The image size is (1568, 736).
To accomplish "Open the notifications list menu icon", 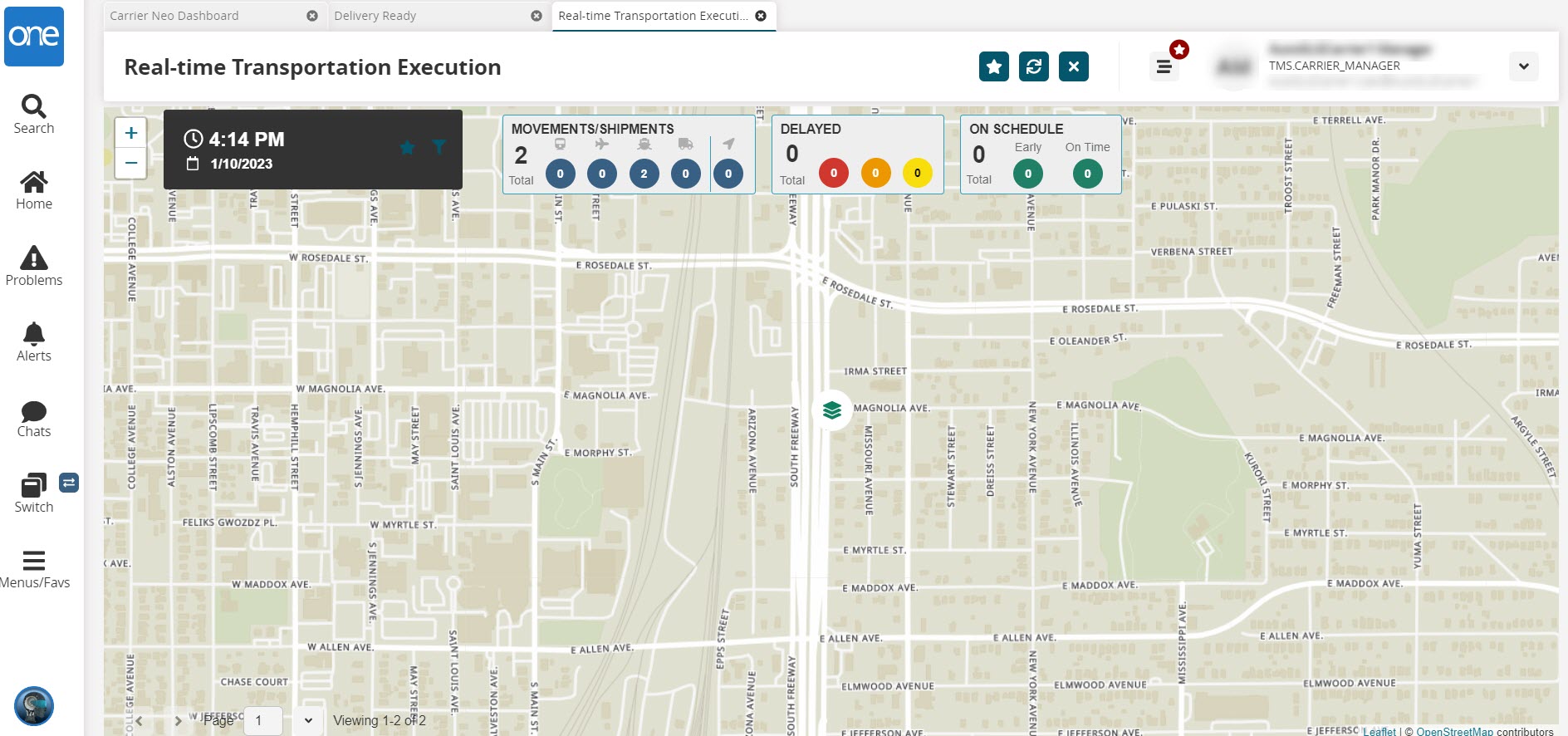I will (1164, 66).
